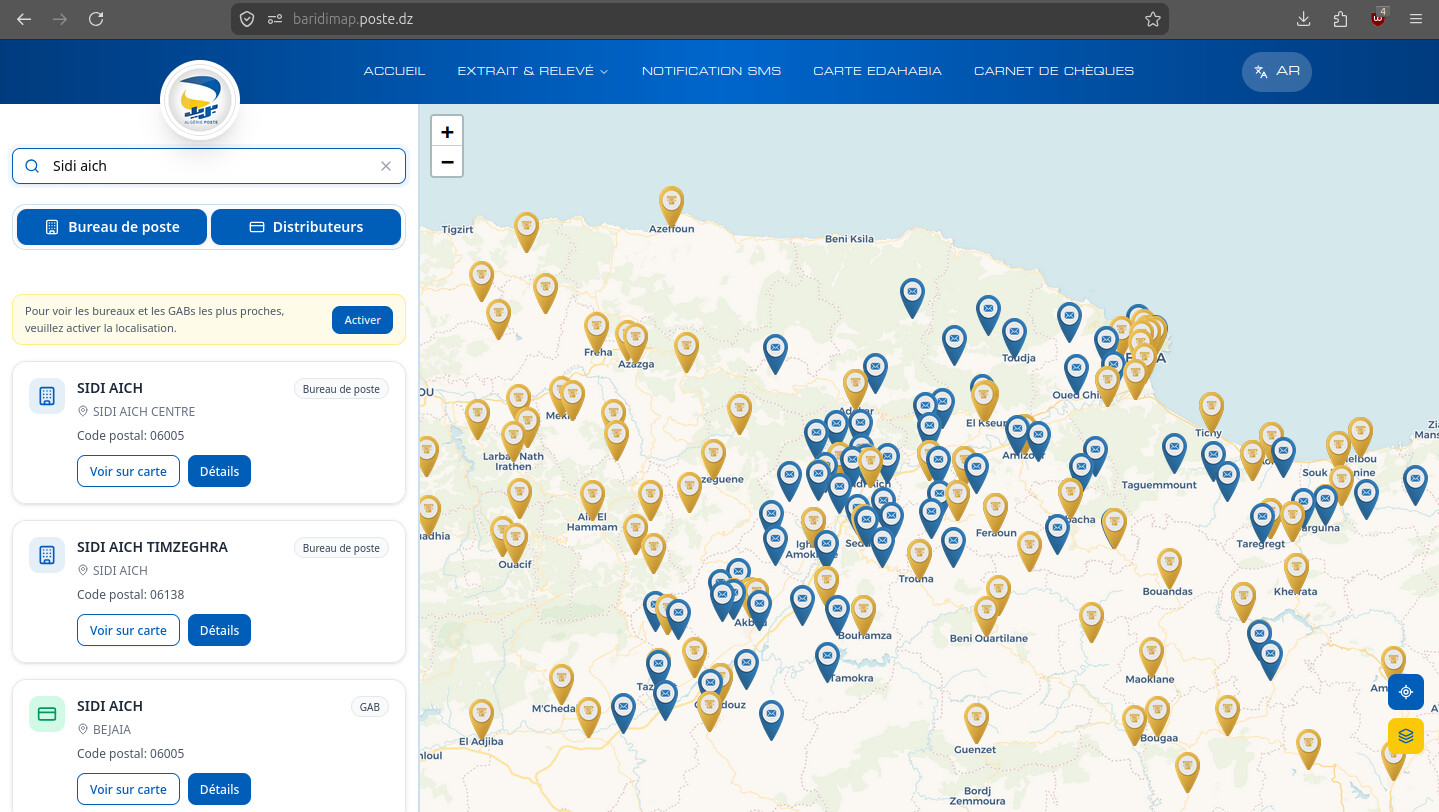Open the browser hamburger menu

click(1415, 19)
